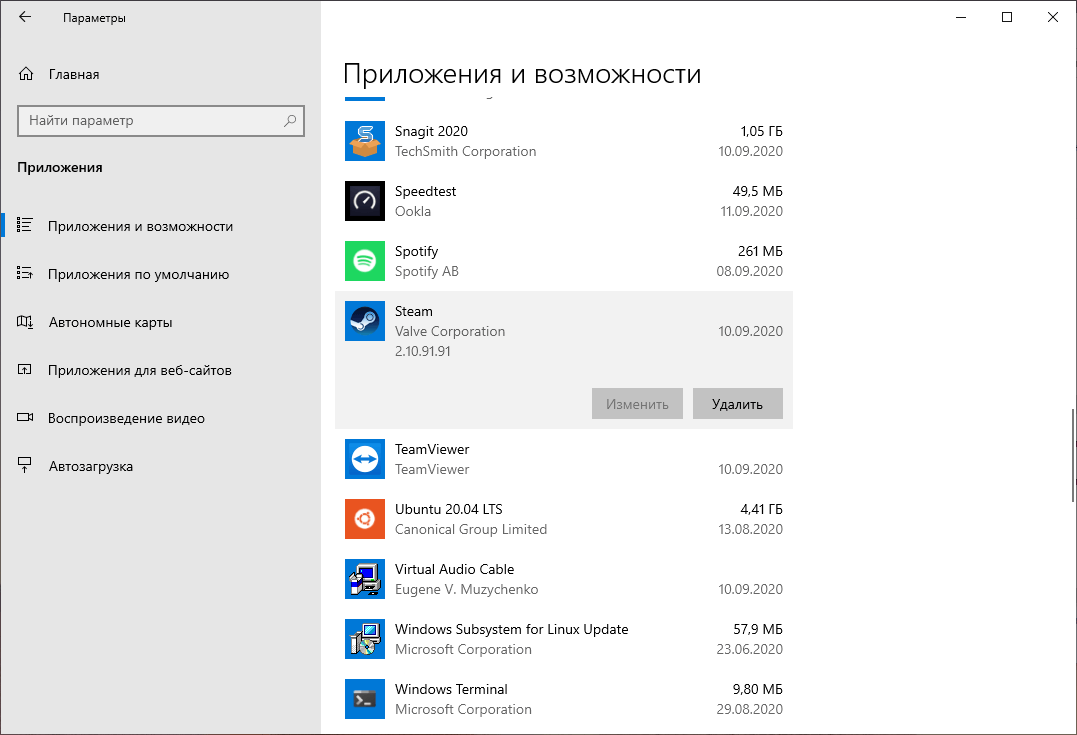Click the 29.08.2020 install date
Viewport: 1077px width, 735px height.
click(x=749, y=709)
